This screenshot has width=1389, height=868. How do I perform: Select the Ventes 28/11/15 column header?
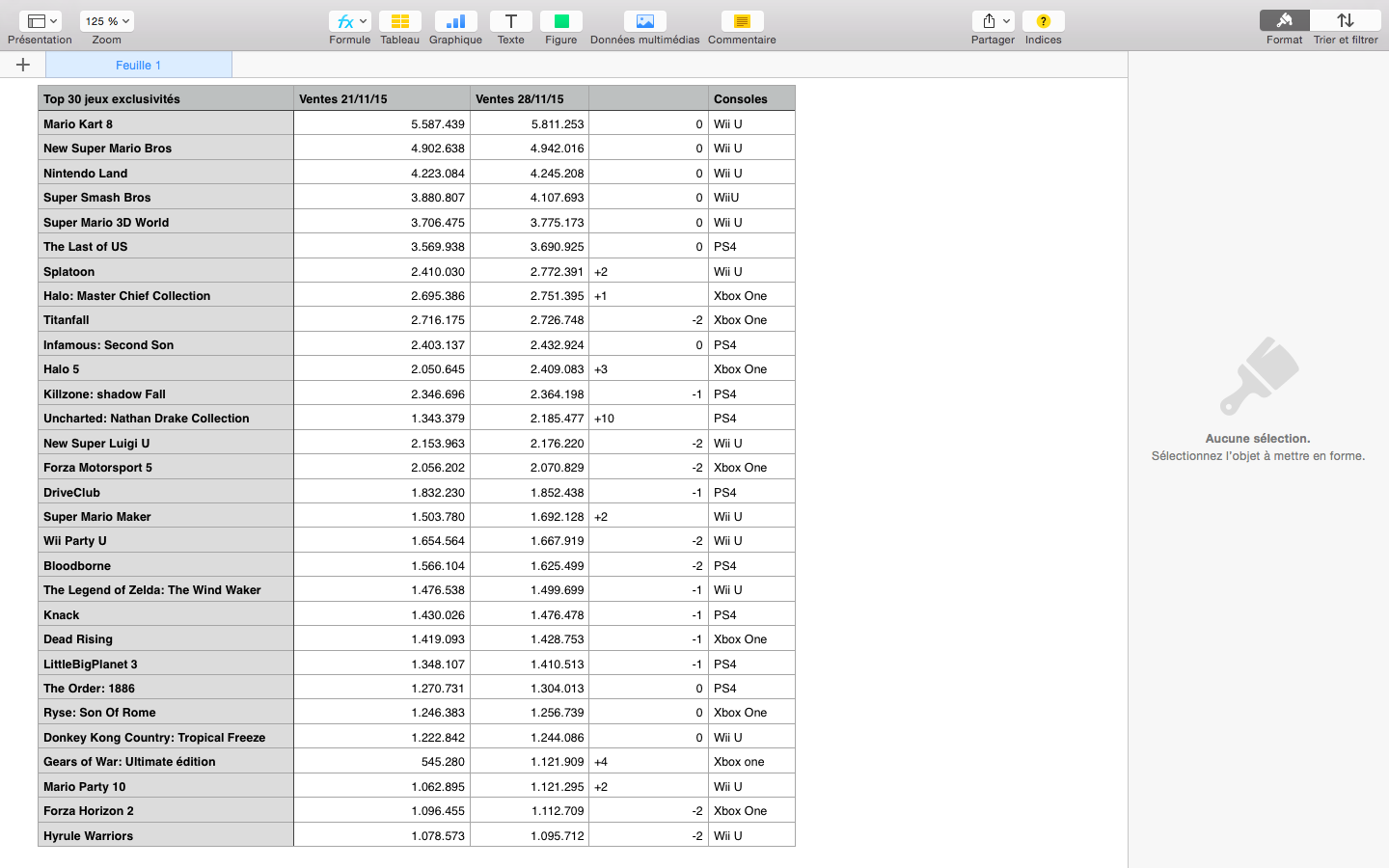[x=530, y=98]
